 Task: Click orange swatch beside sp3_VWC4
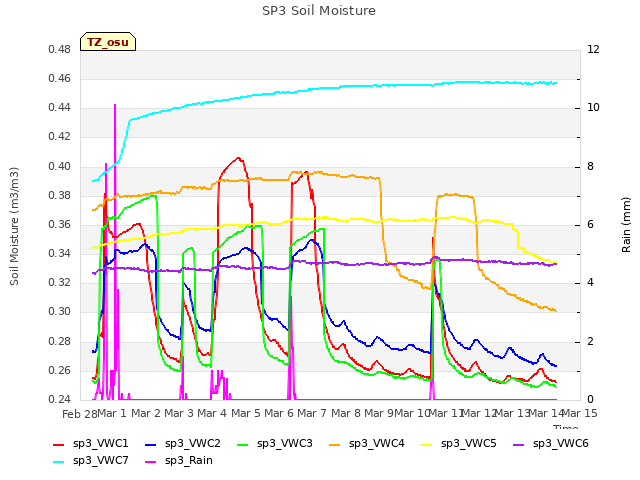pos(335,444)
